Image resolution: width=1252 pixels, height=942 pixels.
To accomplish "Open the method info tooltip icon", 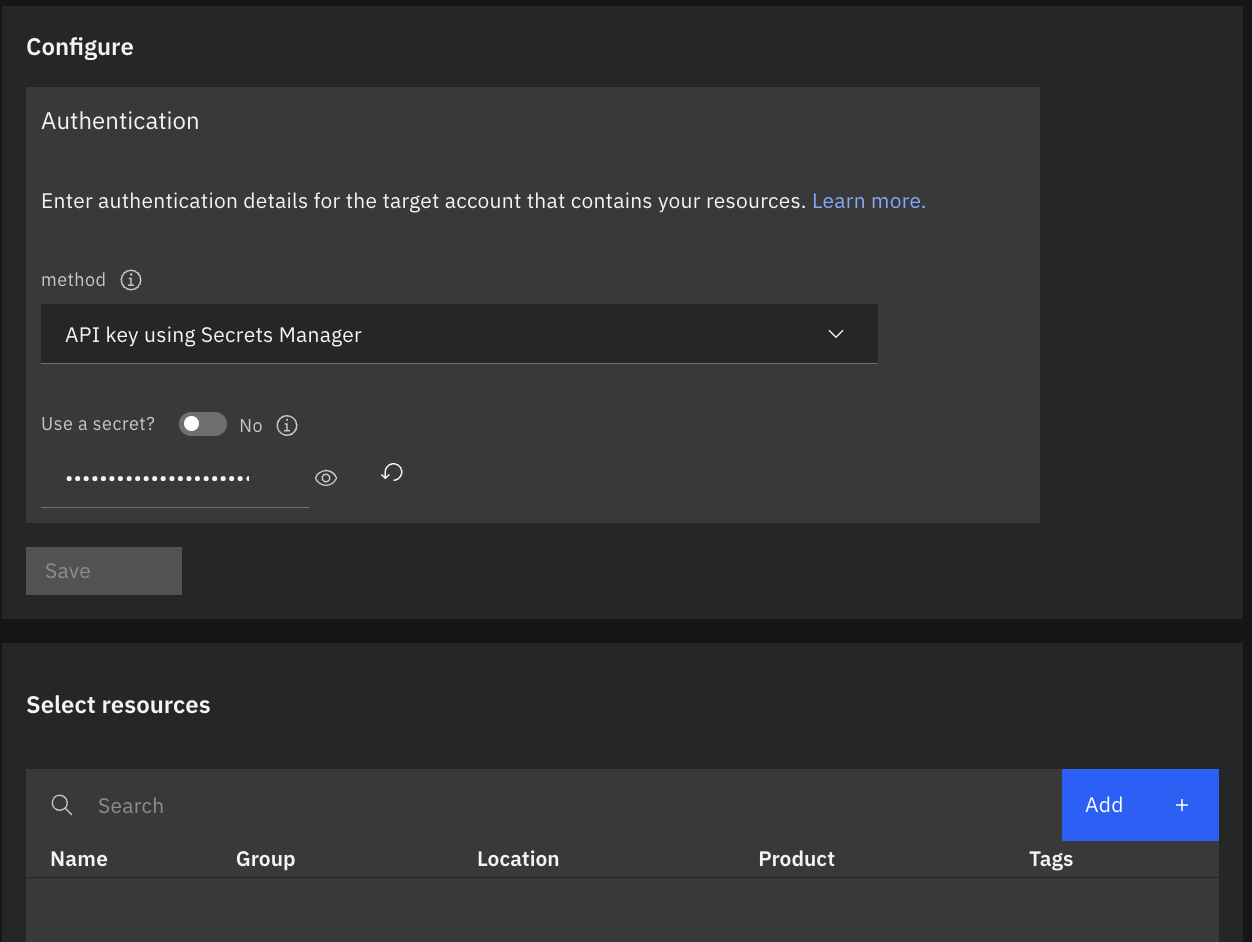I will 130,280.
